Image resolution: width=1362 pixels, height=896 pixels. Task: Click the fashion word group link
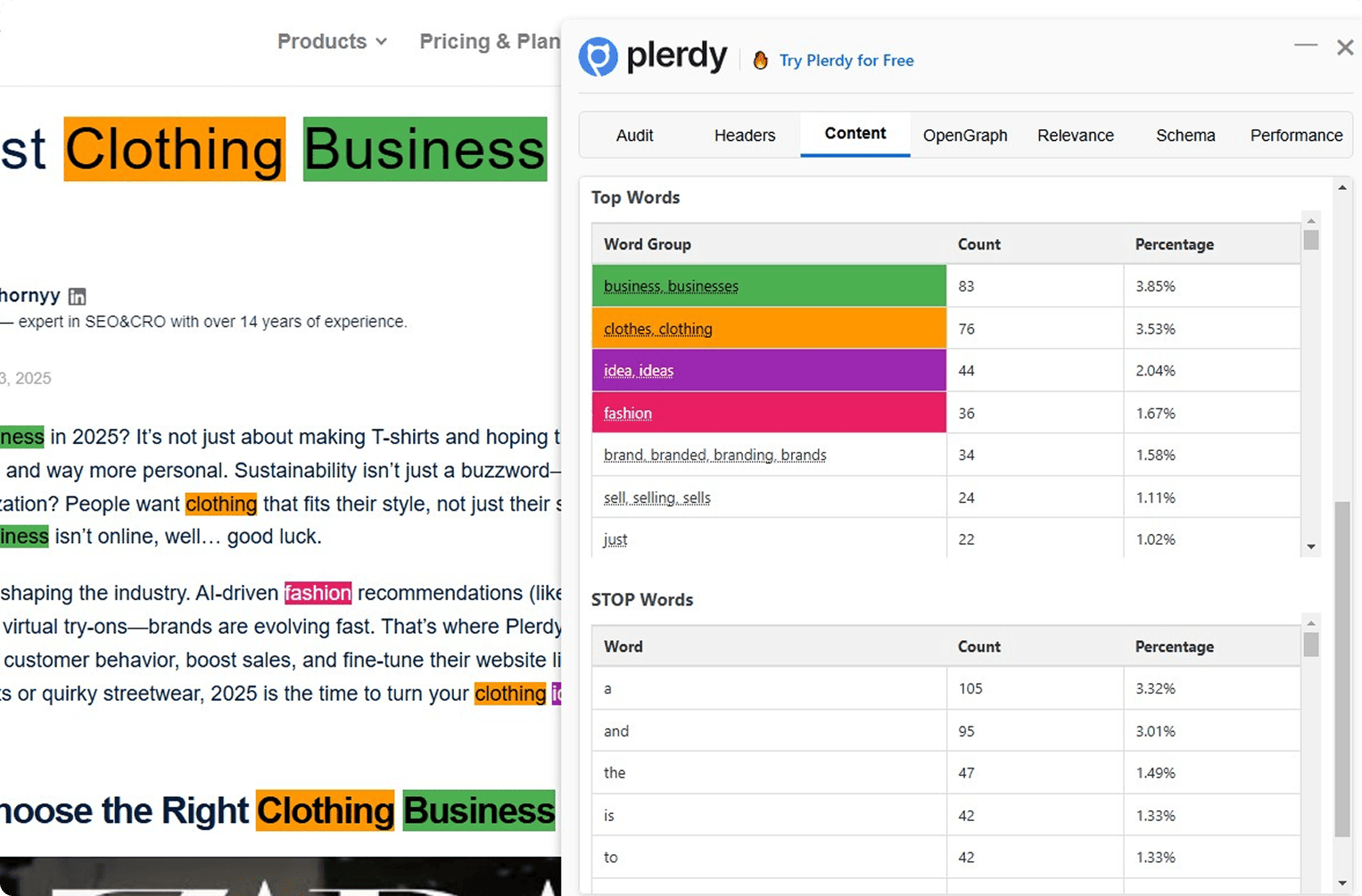pos(627,413)
